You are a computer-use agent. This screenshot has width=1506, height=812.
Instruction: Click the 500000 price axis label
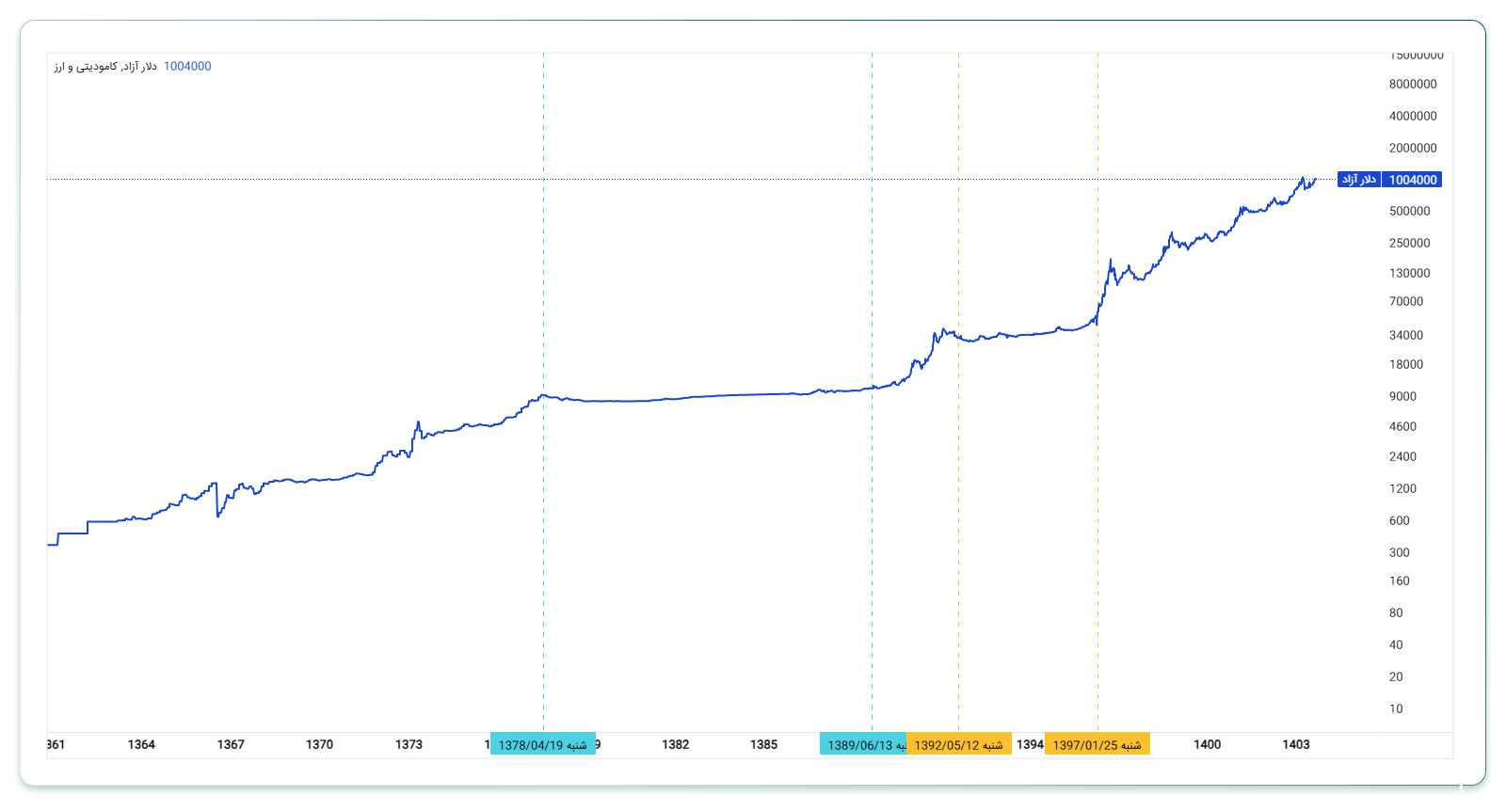[1409, 211]
